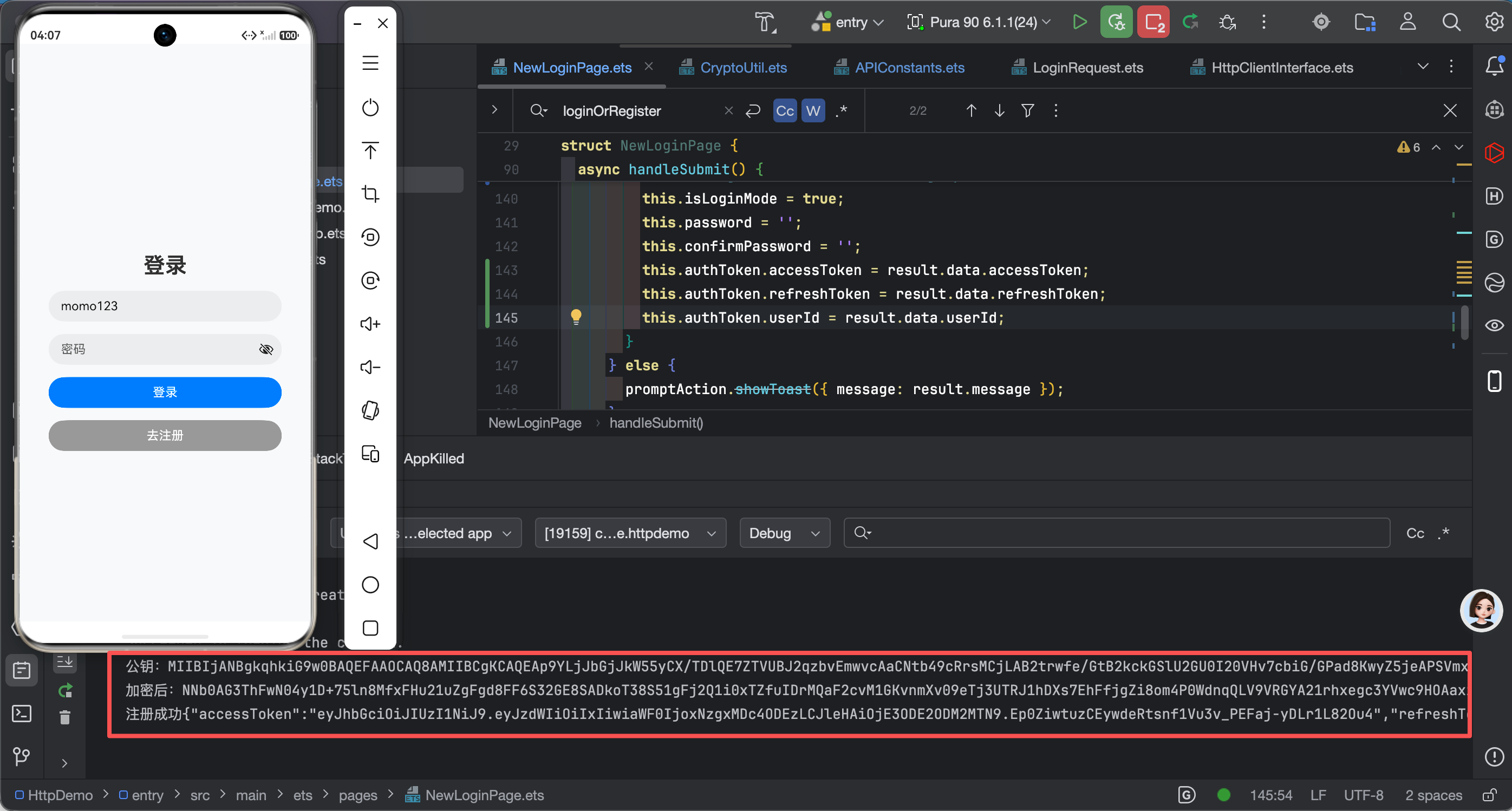Open the Terminal tool window icon

[22, 714]
